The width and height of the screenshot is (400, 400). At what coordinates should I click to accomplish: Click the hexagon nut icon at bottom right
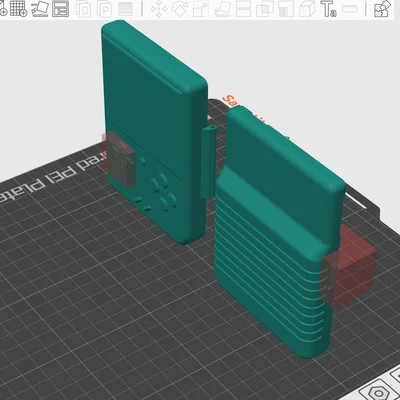point(378,392)
